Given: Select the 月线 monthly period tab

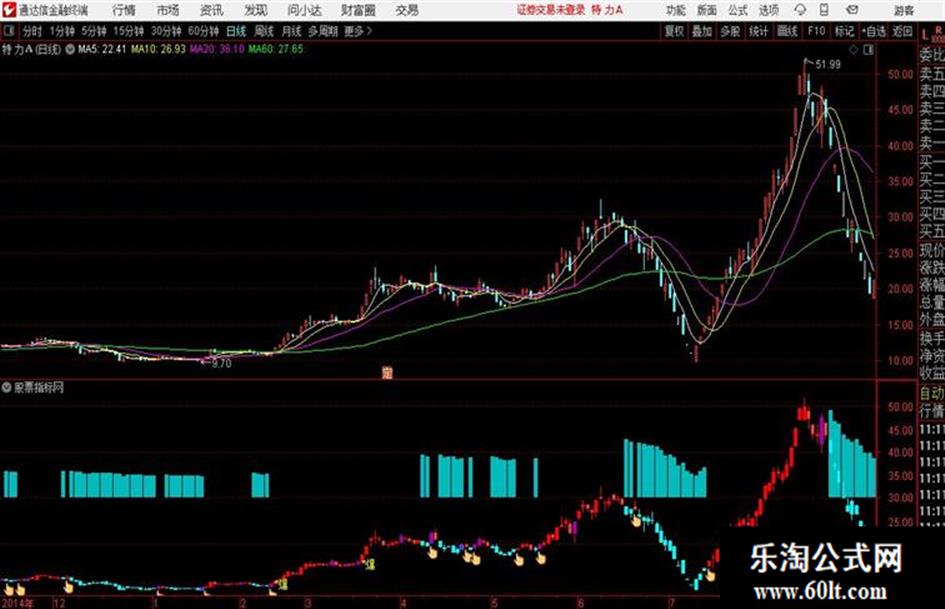Looking at the screenshot, I should tap(292, 31).
